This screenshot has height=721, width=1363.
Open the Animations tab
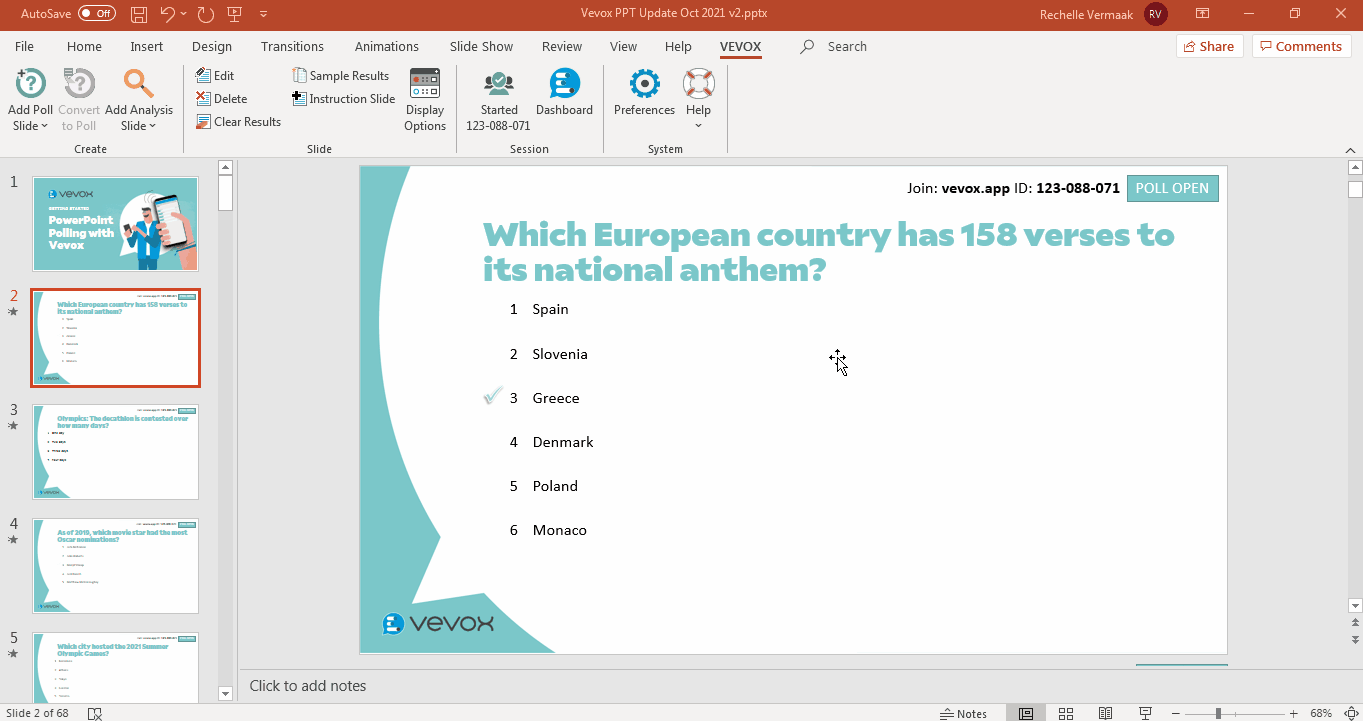386,47
